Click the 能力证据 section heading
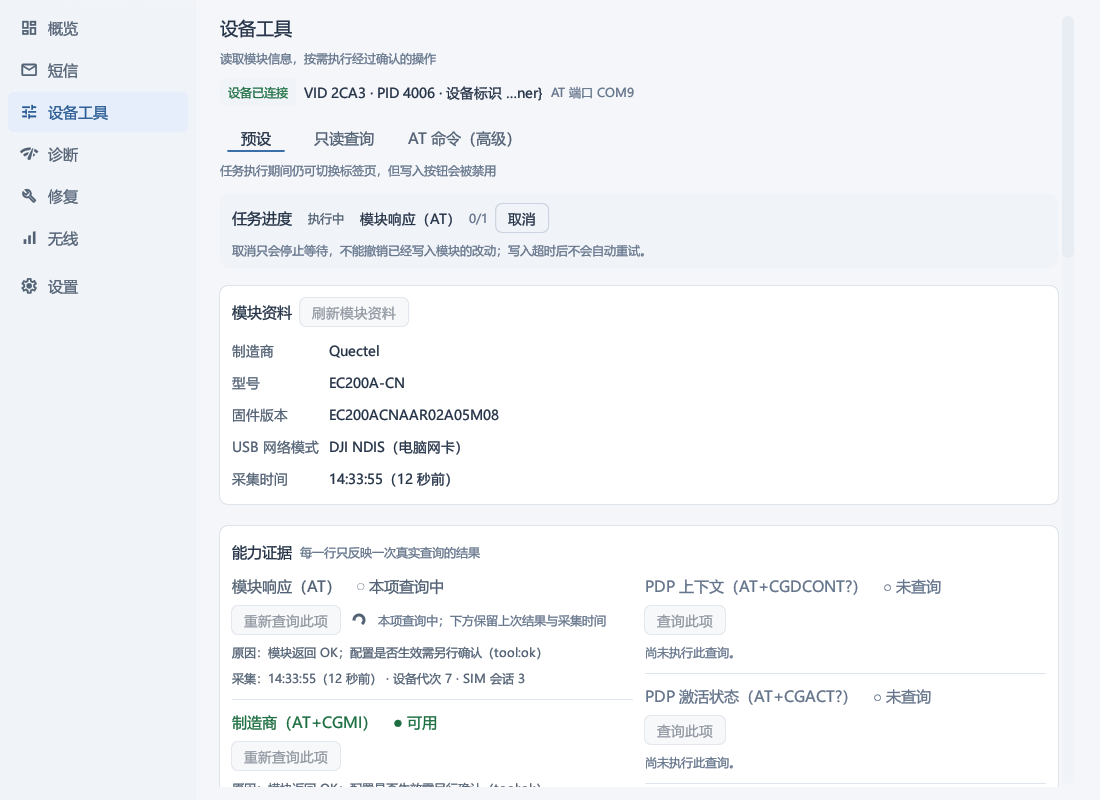Image resolution: width=1100 pixels, height=800 pixels. 262,553
